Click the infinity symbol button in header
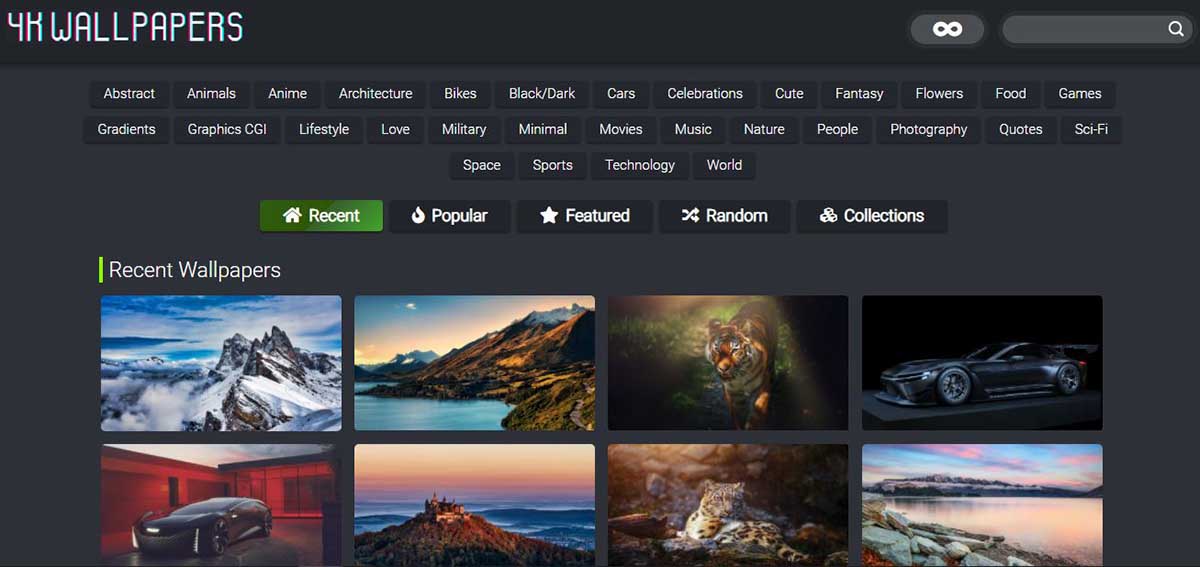 point(947,29)
